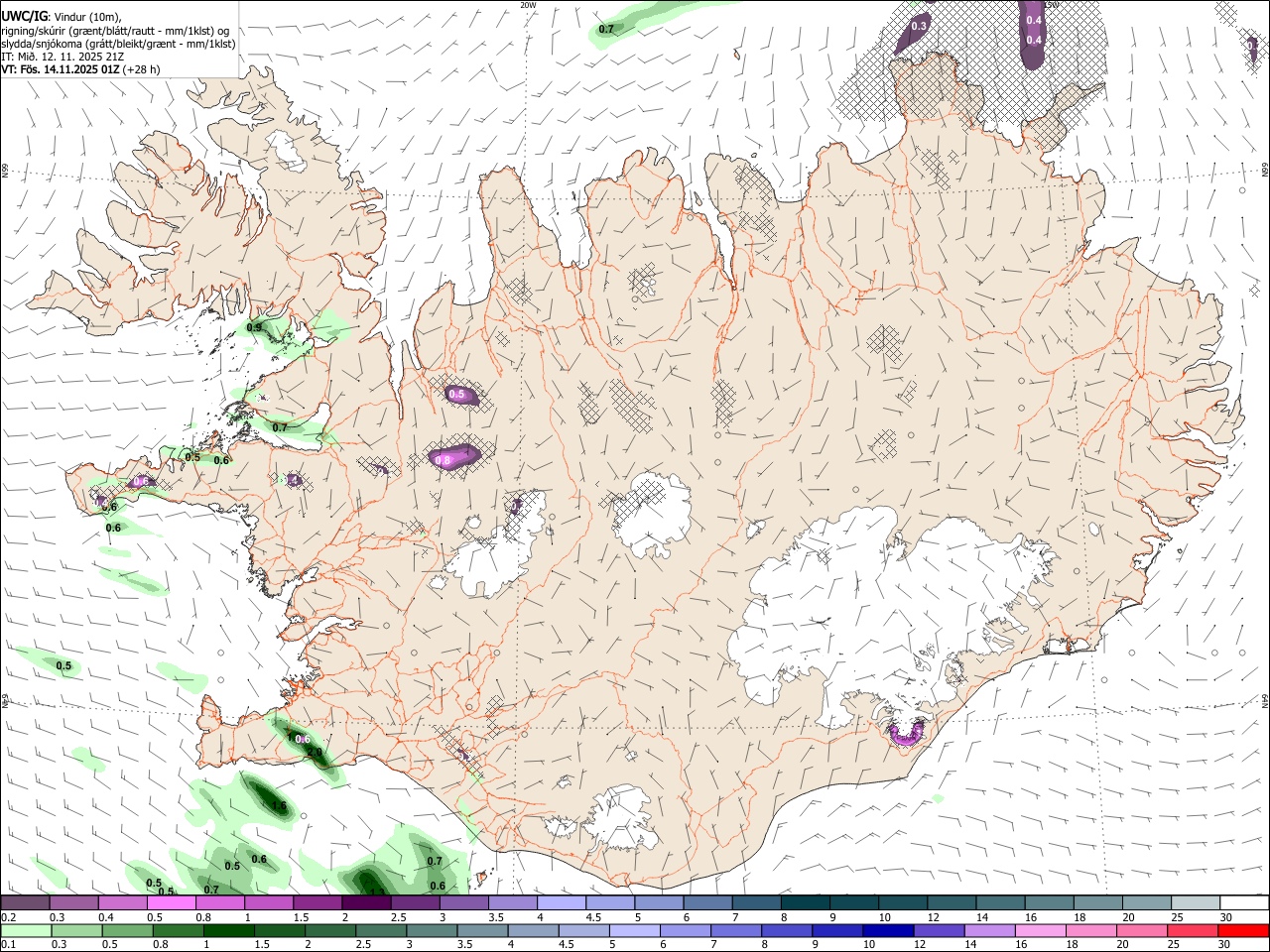Select the 3 swatch in the snow legend row
Viewport: 1270px width, 952px height.
click(x=463, y=903)
